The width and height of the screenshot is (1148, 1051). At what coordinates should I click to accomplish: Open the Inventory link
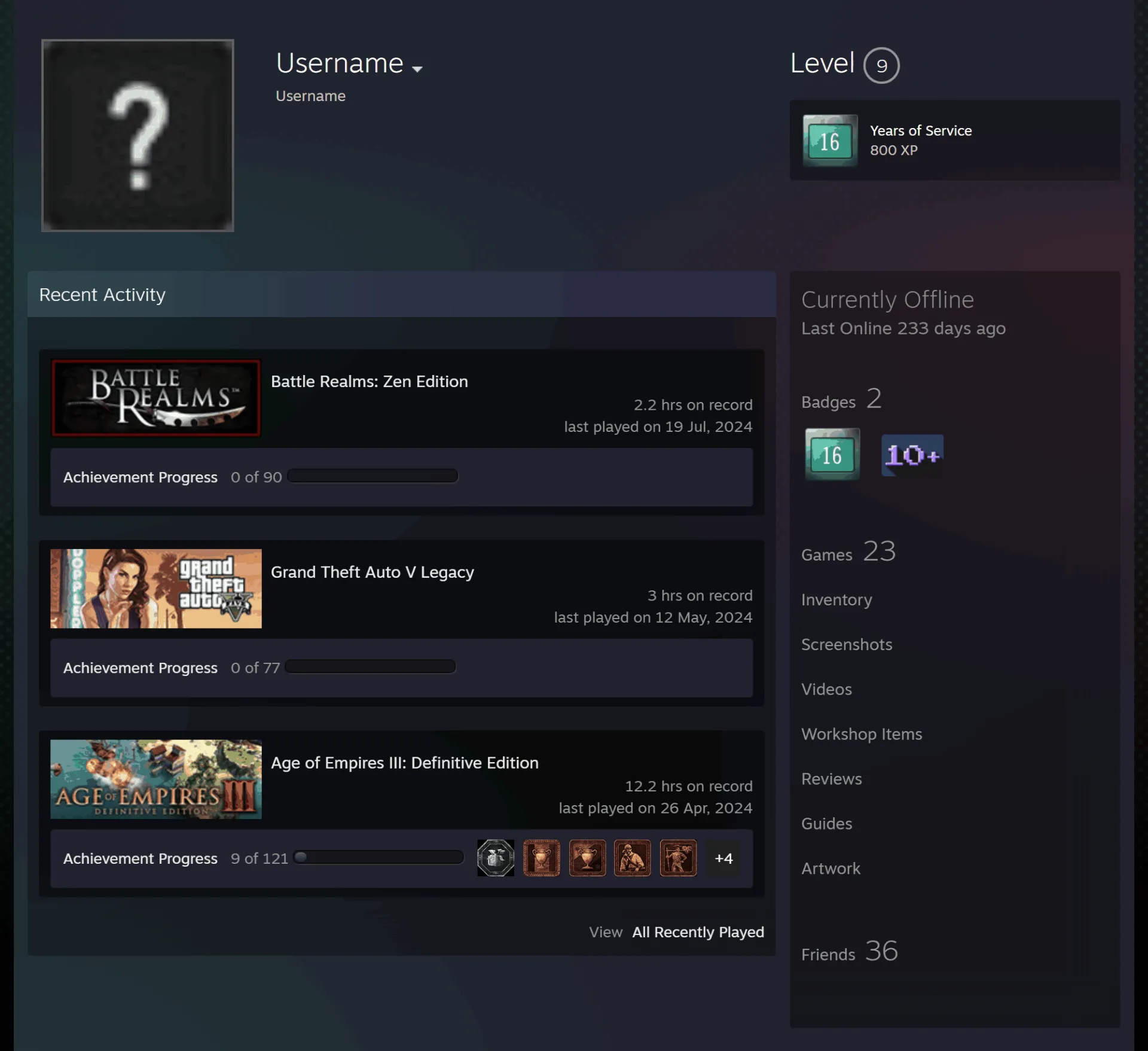click(836, 599)
